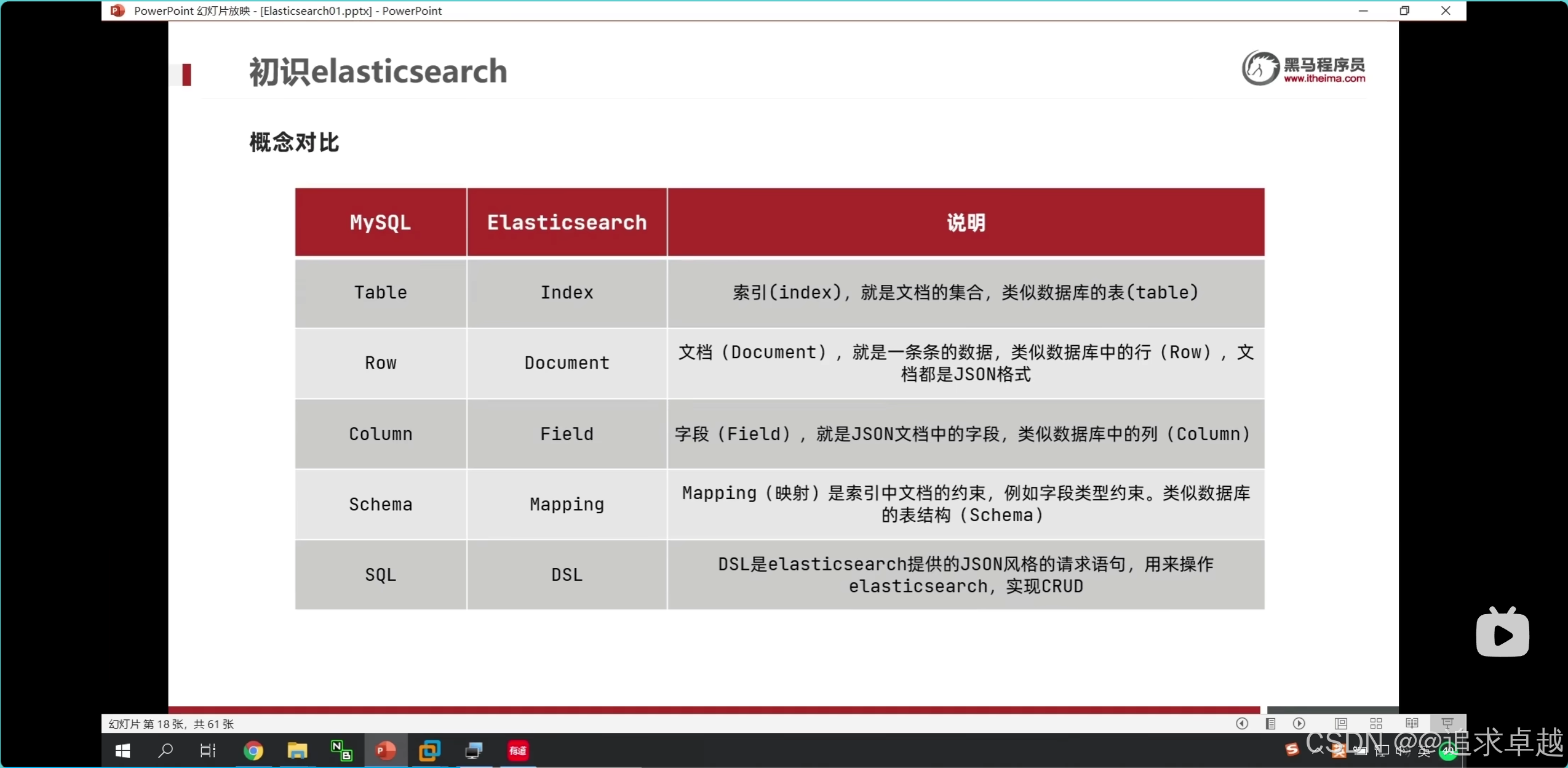Toggle the 英 input language indicator
Screen dimensions: 1568x768
(x=1425, y=751)
